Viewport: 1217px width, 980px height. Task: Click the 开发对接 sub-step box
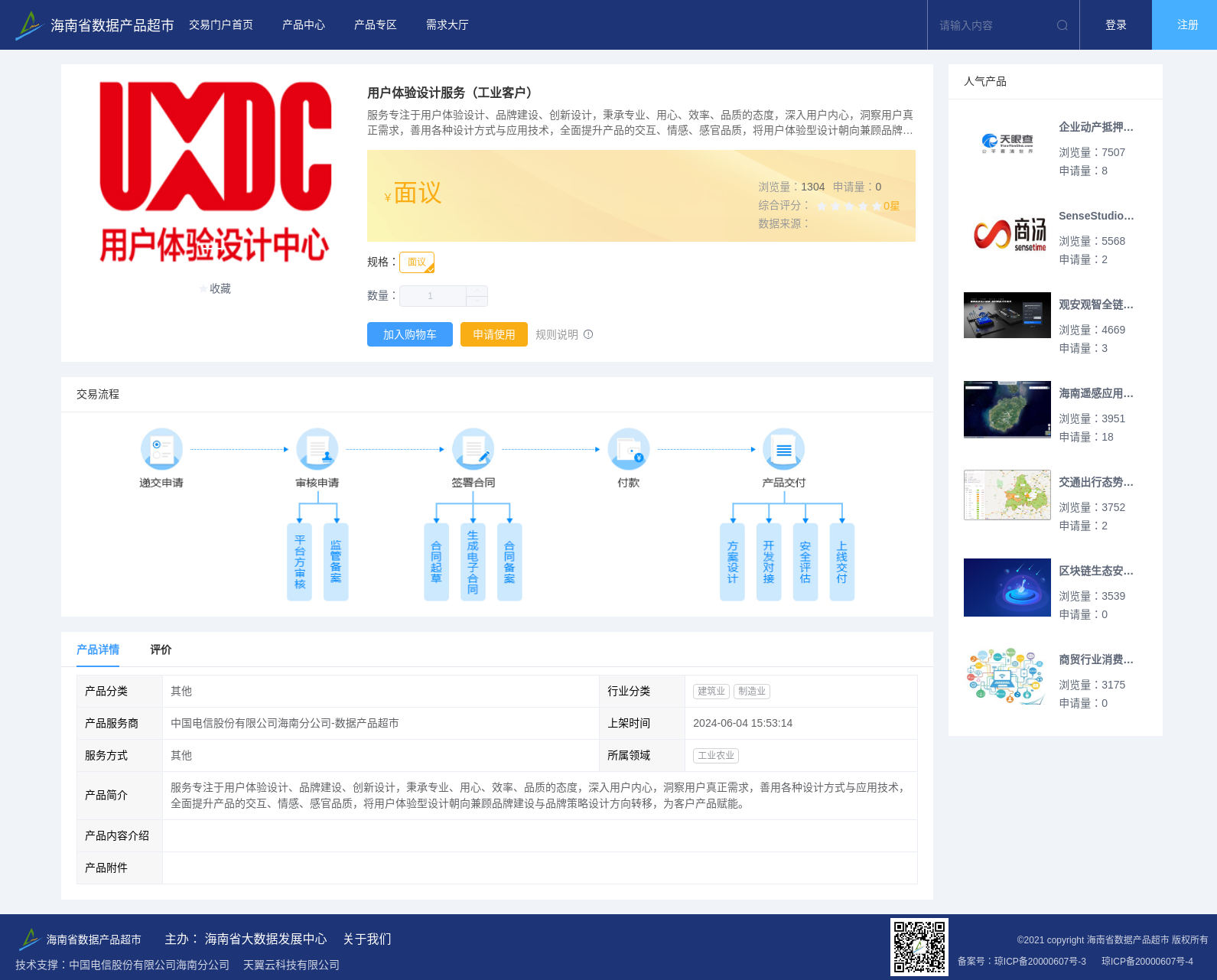(x=769, y=562)
